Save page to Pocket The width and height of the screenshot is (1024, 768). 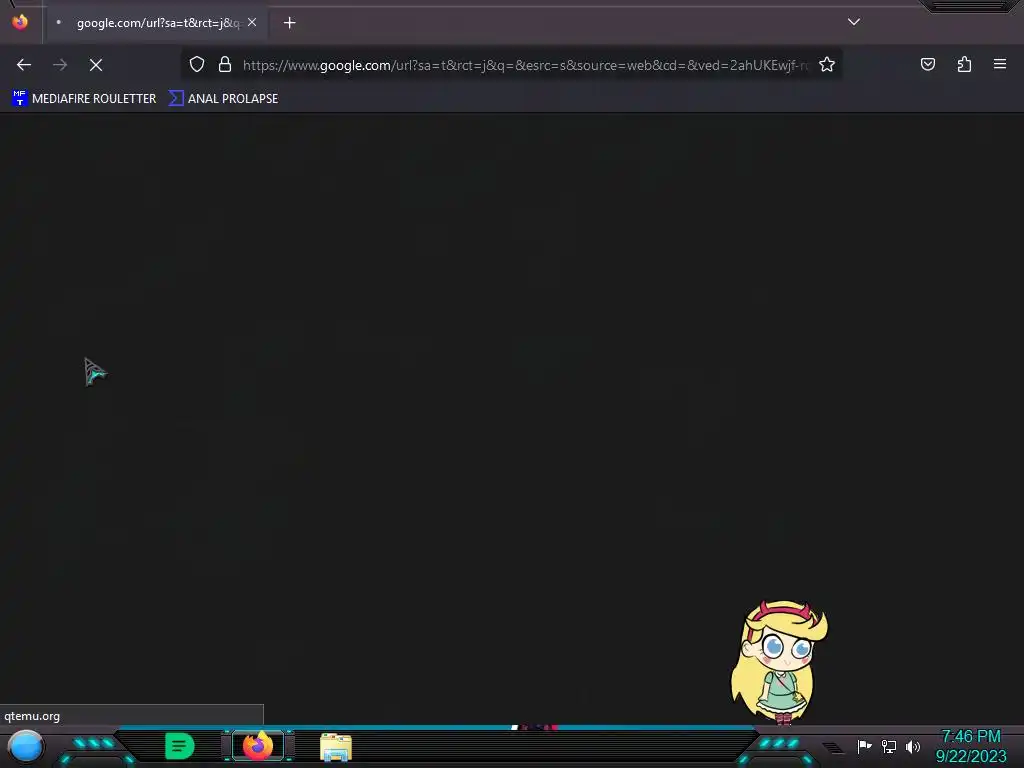[x=928, y=64]
